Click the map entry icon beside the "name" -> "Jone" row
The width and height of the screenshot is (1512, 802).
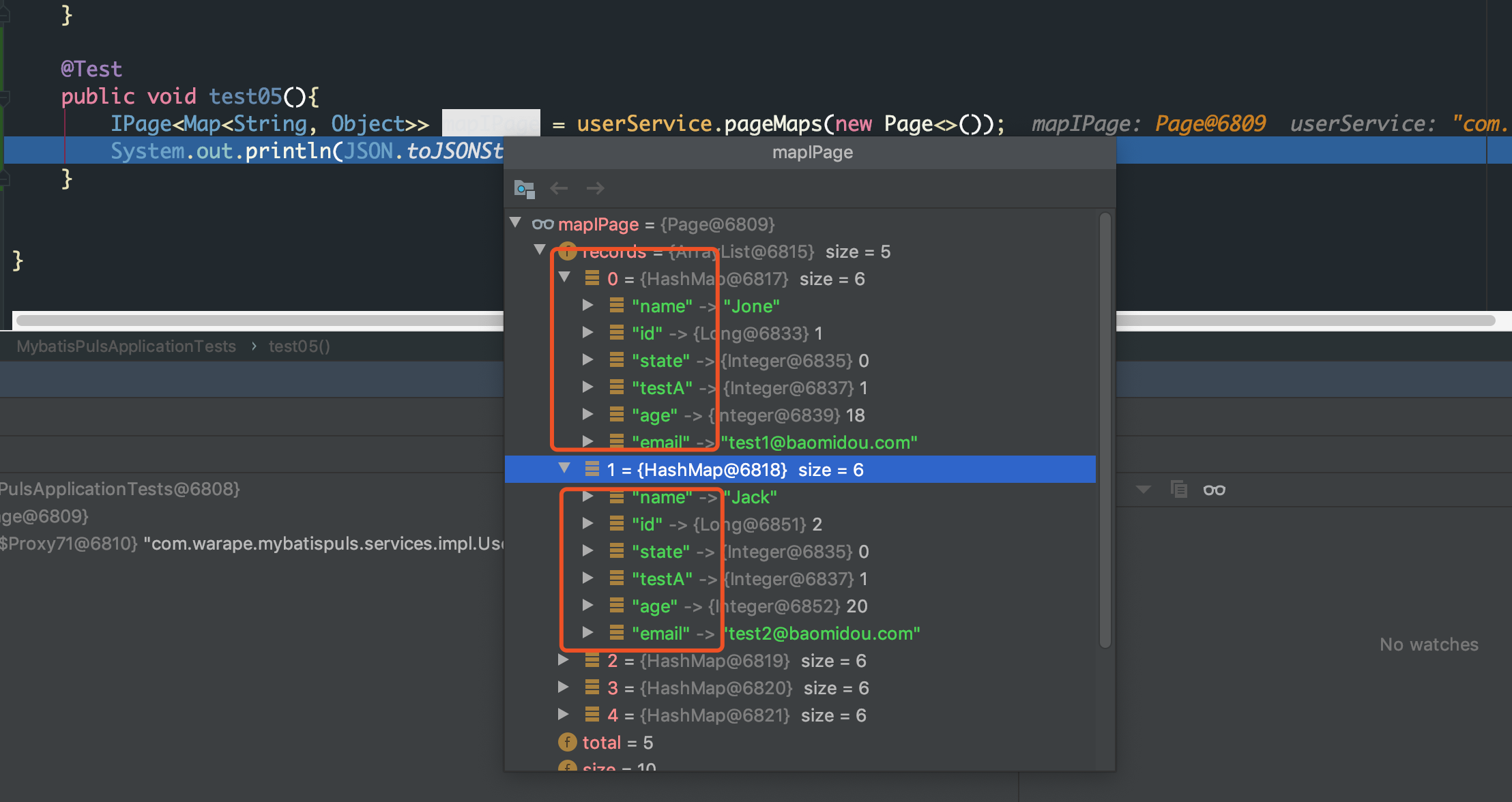coord(616,306)
